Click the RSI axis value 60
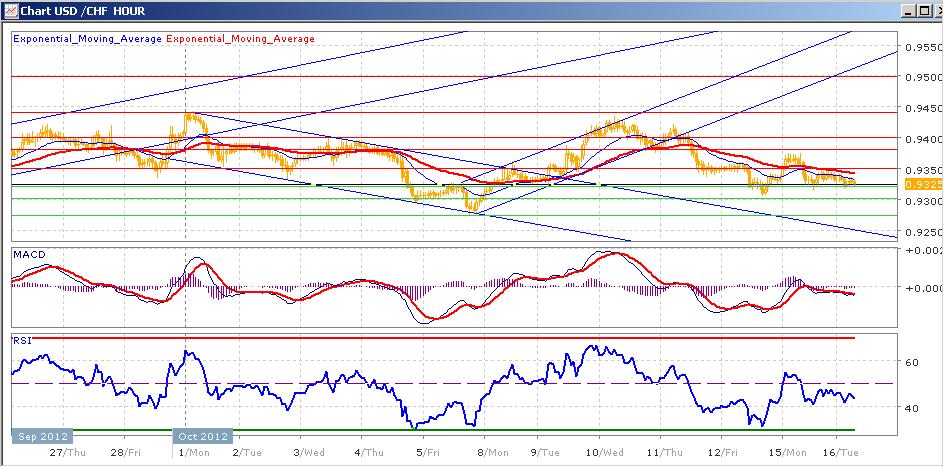944x467 pixels. 911,362
